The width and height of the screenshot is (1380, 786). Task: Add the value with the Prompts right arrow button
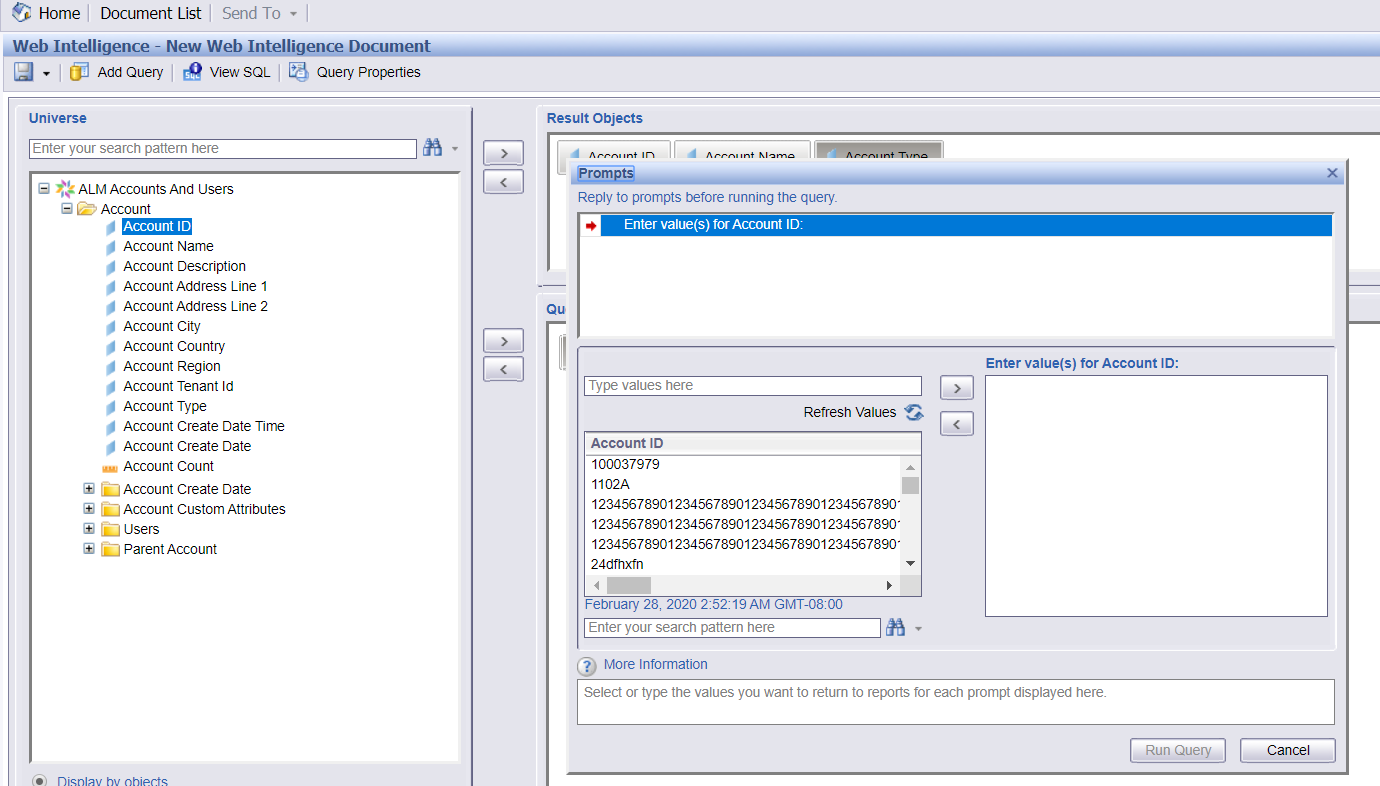tap(957, 387)
